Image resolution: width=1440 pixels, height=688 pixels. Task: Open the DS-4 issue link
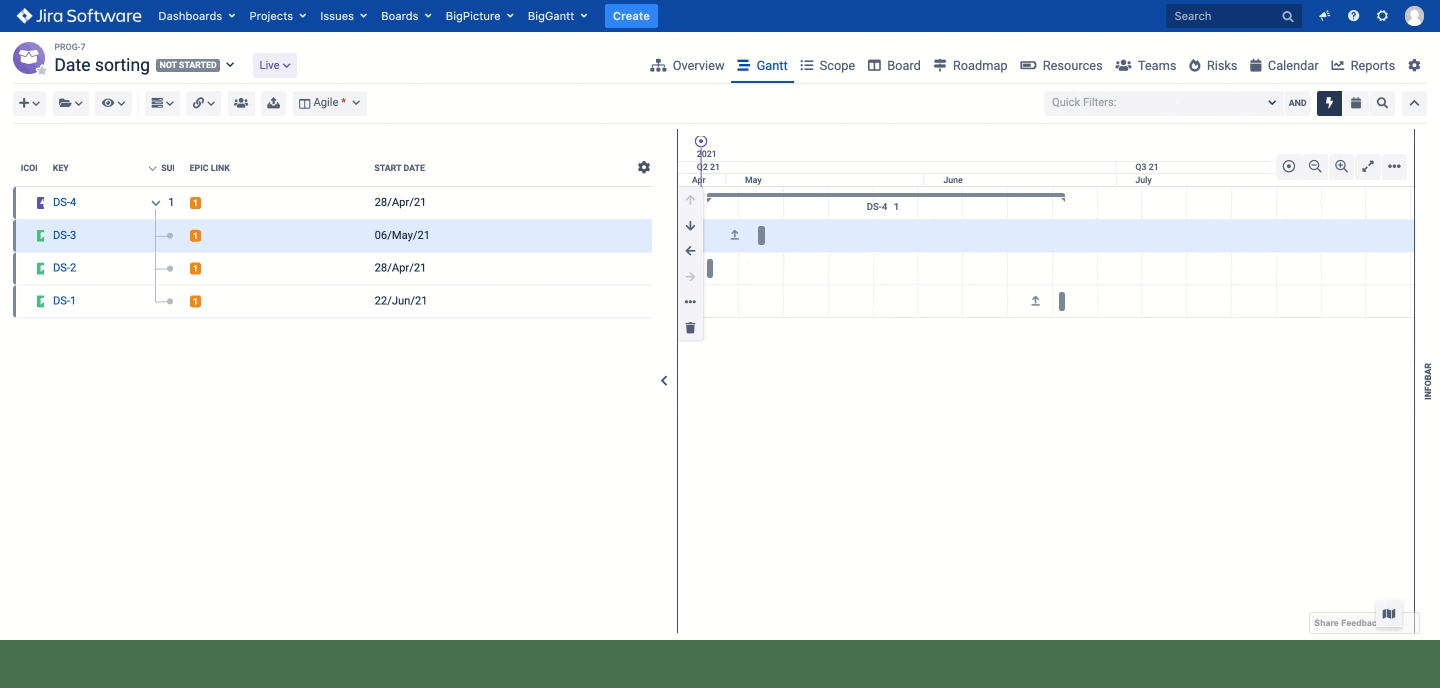tap(65, 203)
